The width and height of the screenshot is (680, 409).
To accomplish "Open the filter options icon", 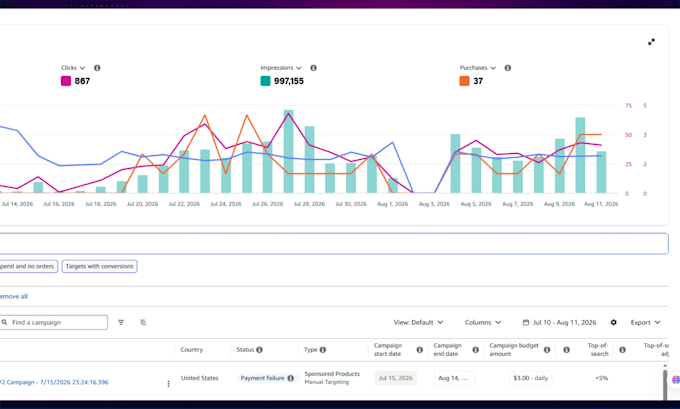I will pyautogui.click(x=121, y=322).
